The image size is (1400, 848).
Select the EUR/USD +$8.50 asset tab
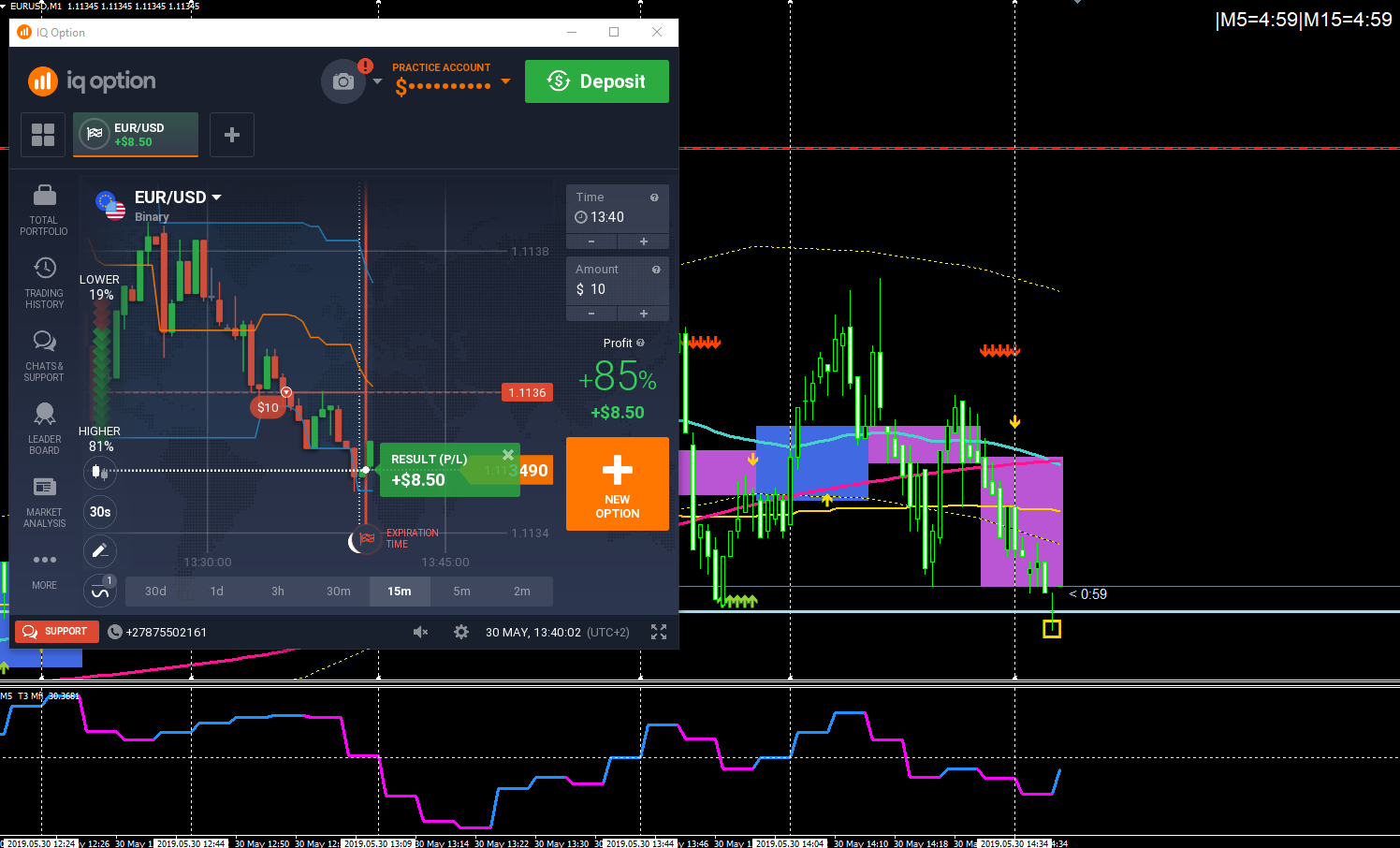tap(136, 135)
